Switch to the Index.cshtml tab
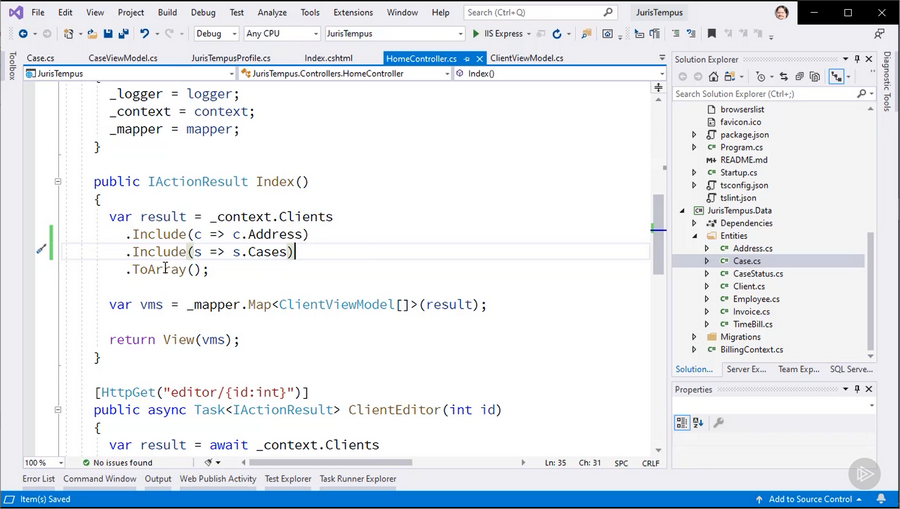Screen dimensions: 900x509 (x=328, y=58)
